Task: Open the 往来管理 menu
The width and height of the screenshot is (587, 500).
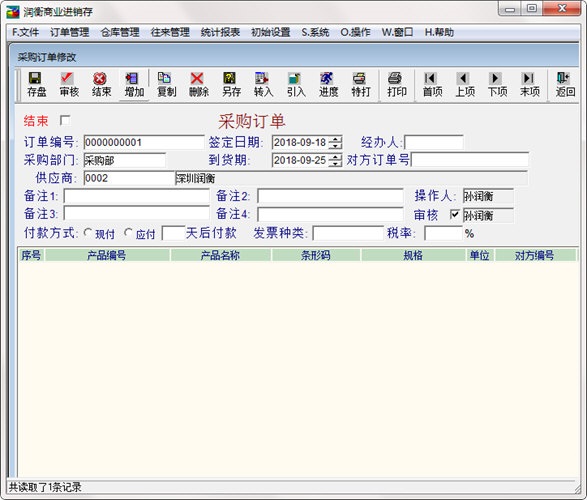Action: pyautogui.click(x=170, y=32)
